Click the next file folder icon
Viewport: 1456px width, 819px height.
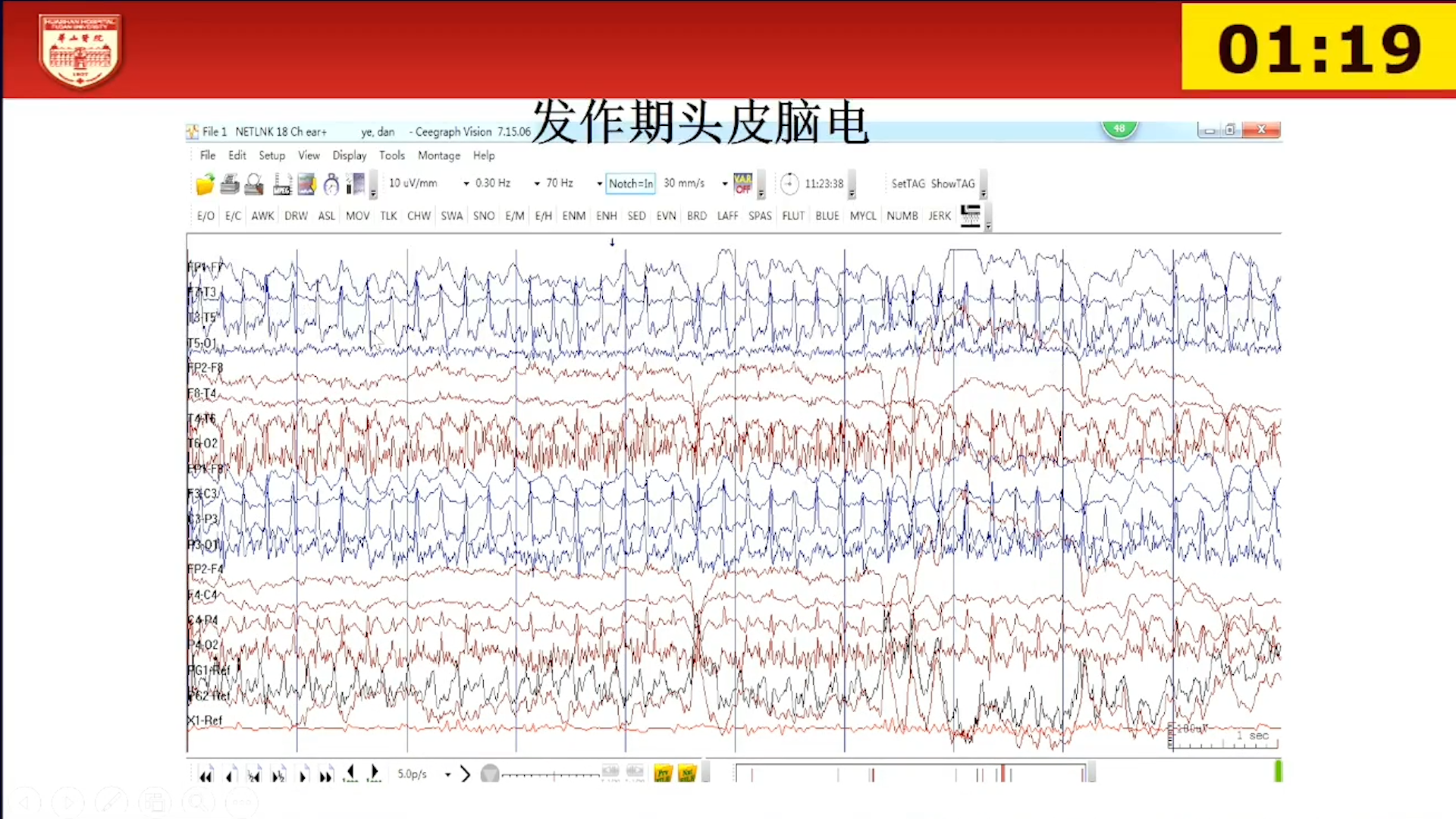pyautogui.click(x=687, y=773)
